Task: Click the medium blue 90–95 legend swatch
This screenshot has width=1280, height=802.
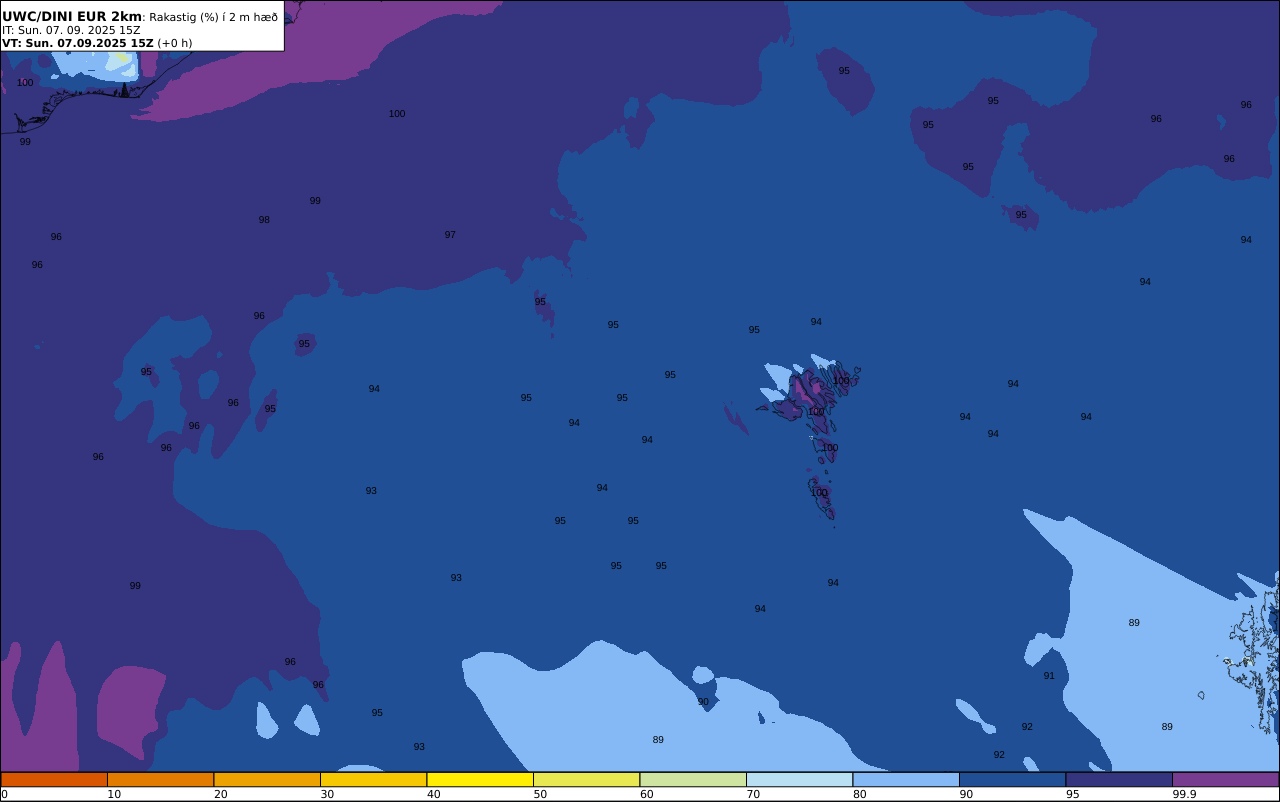Action: coord(1012,779)
